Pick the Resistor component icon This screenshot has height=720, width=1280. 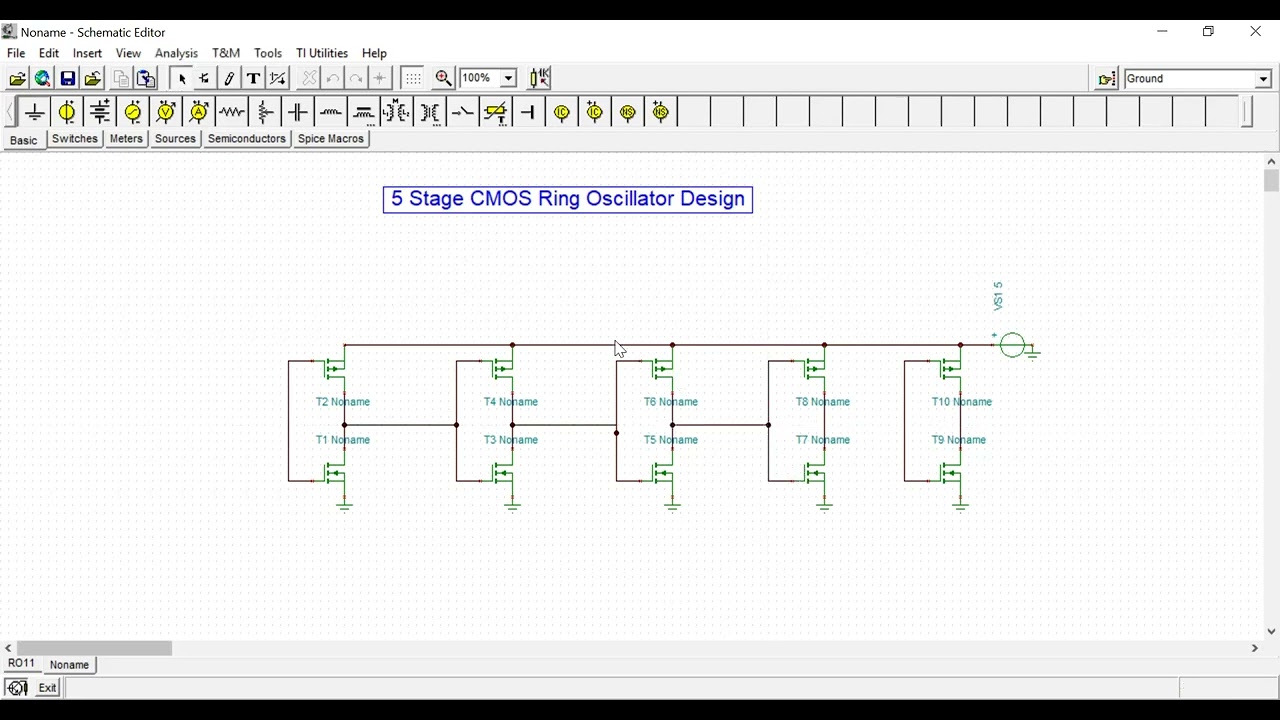coord(232,112)
